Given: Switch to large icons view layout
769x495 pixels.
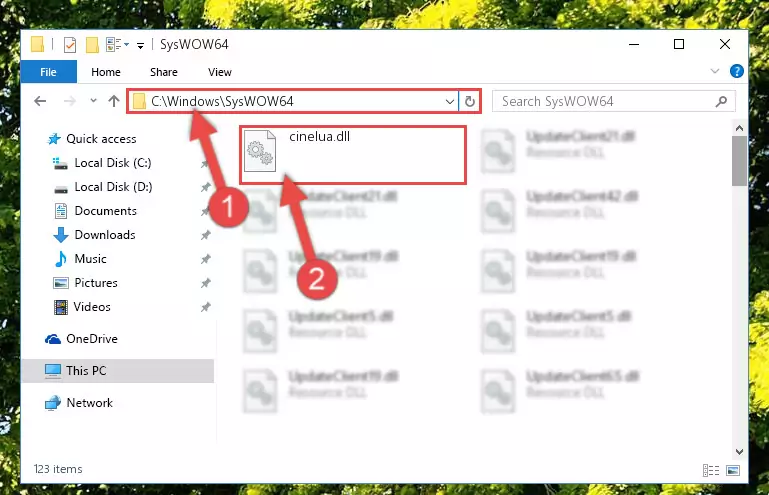Looking at the screenshot, I should pyautogui.click(x=733, y=471).
